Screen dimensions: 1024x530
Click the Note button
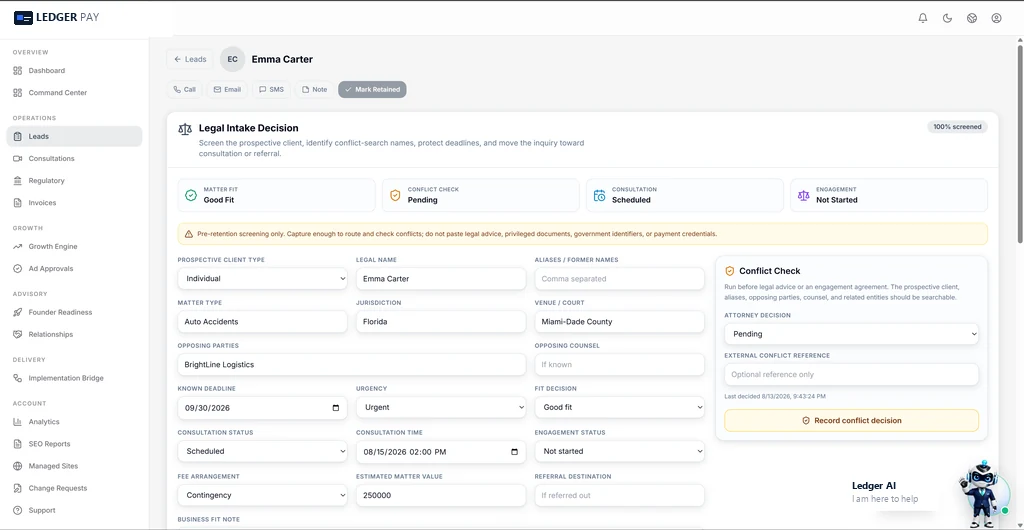coord(314,89)
